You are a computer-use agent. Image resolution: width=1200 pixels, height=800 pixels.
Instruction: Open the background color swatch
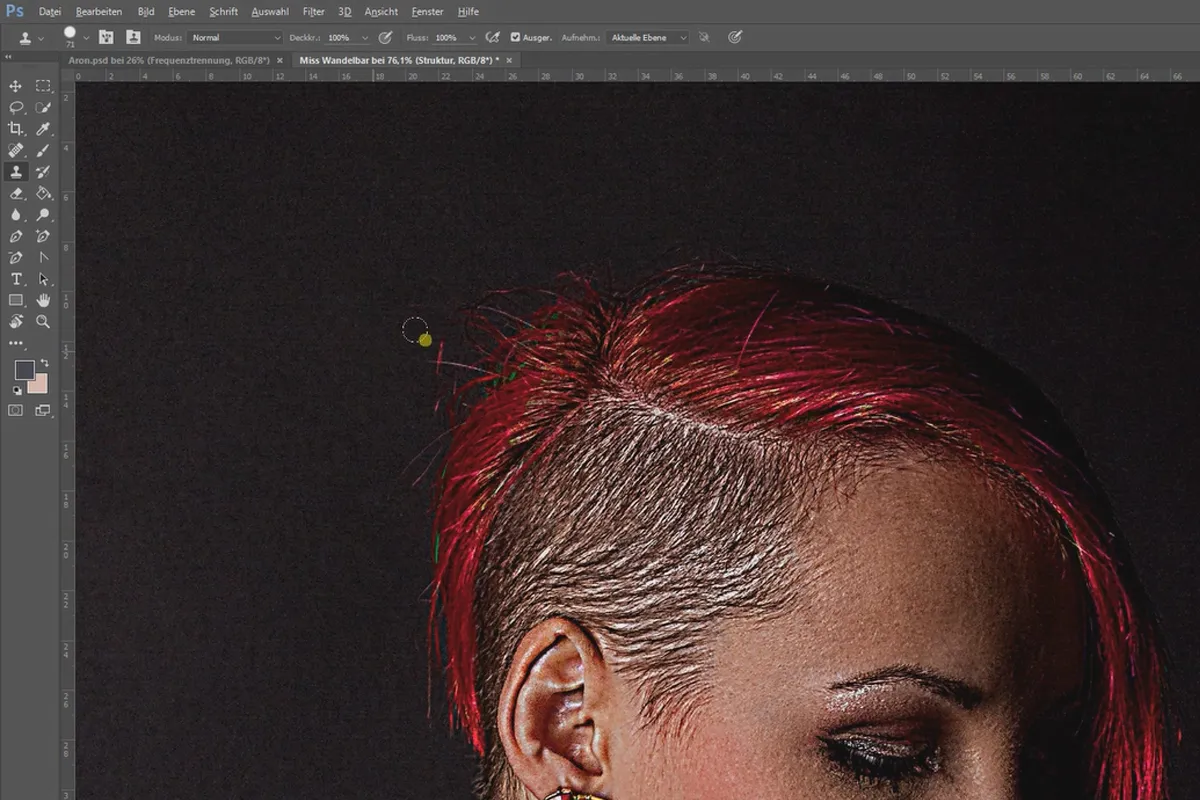[x=40, y=386]
